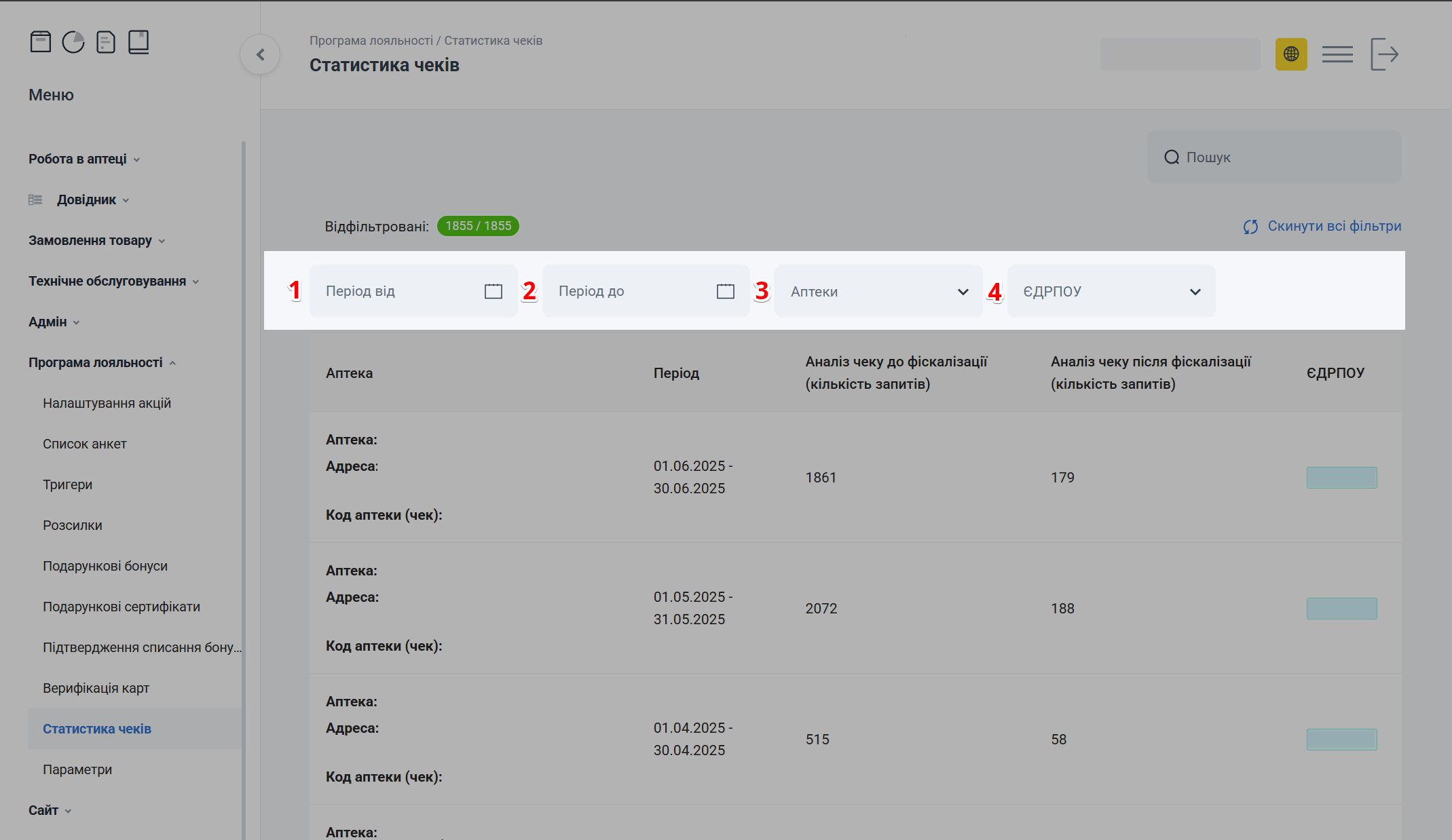Open calendar icon in 'Період від' field
The height and width of the screenshot is (840, 1452).
click(494, 292)
